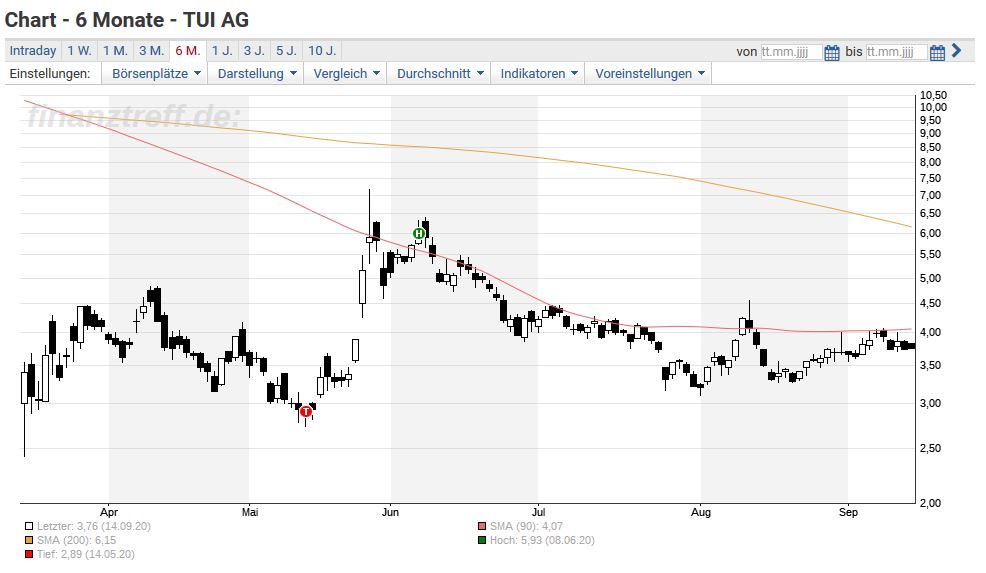Click the pink SMA (90) legend swatch
This screenshot has height=573, width=986.
pos(482,526)
